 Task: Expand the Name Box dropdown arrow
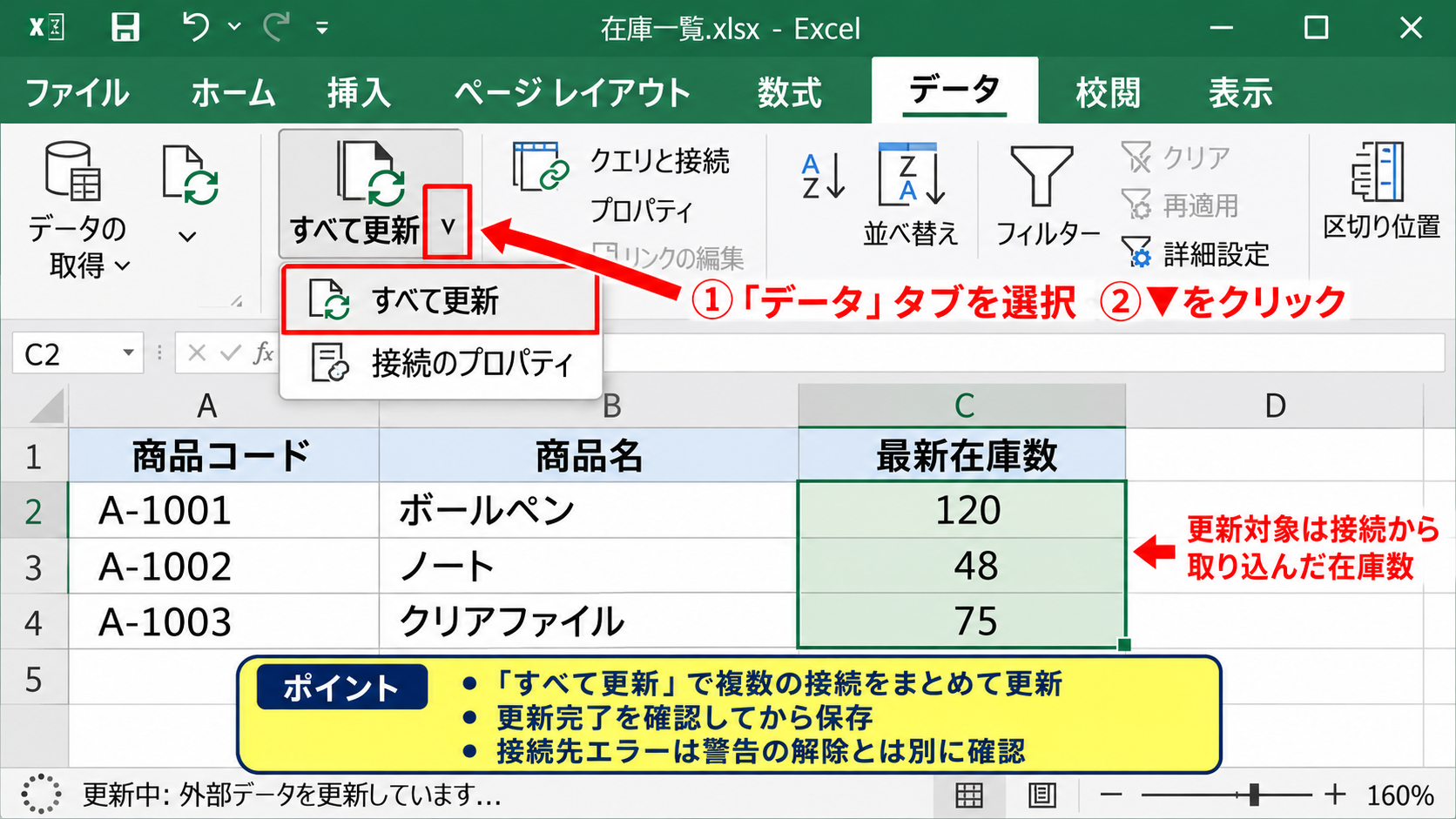(128, 352)
